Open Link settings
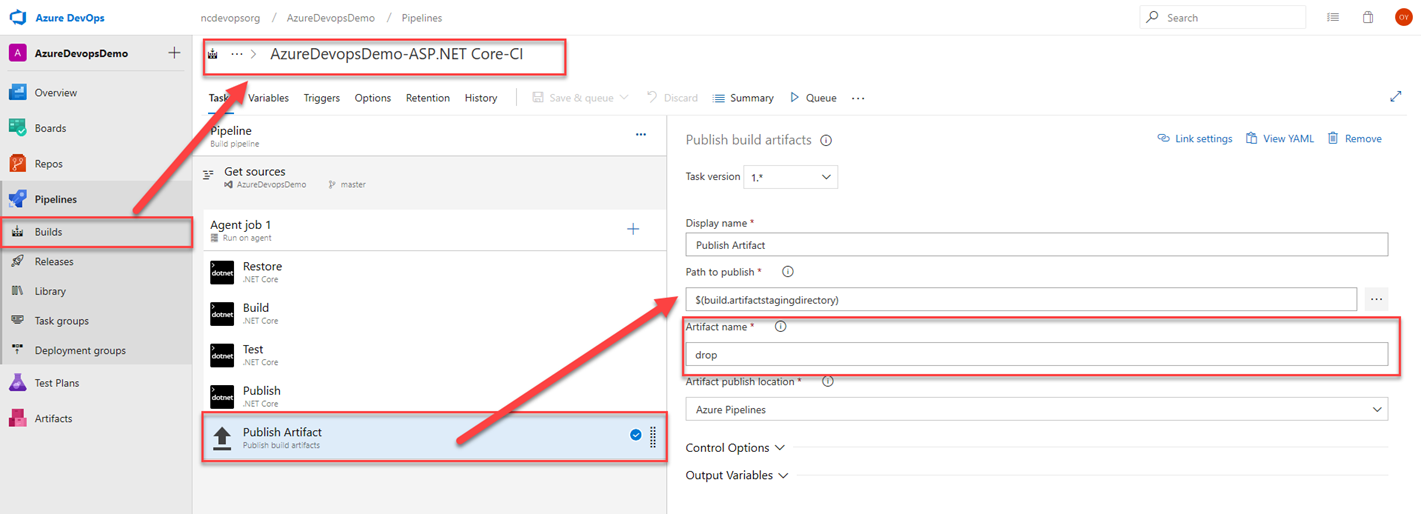 click(x=1194, y=139)
